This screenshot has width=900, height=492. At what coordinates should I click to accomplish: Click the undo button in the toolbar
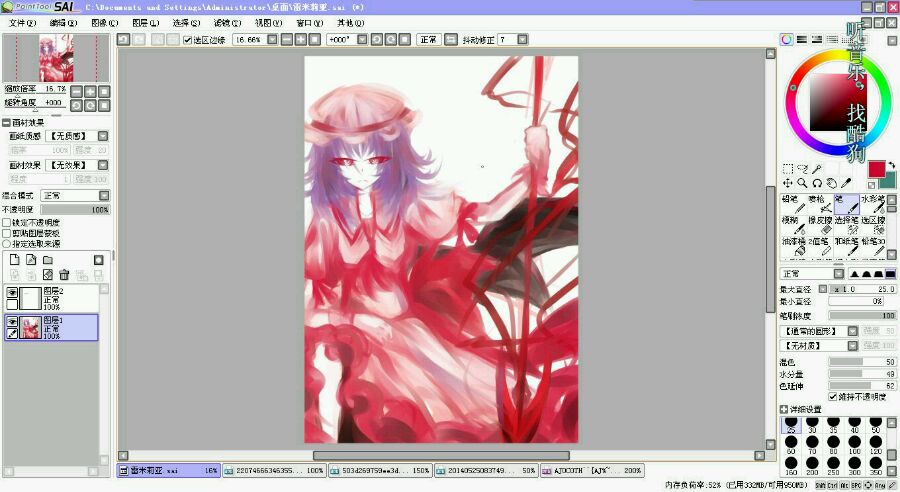pyautogui.click(x=123, y=40)
